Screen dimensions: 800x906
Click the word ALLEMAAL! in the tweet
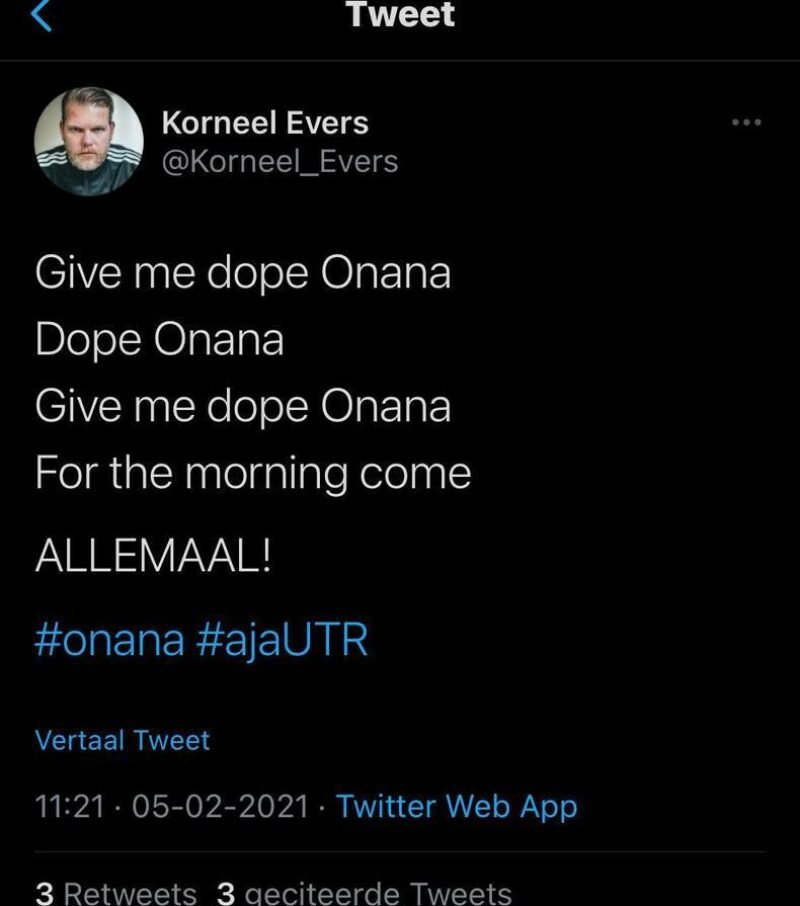pos(152,557)
